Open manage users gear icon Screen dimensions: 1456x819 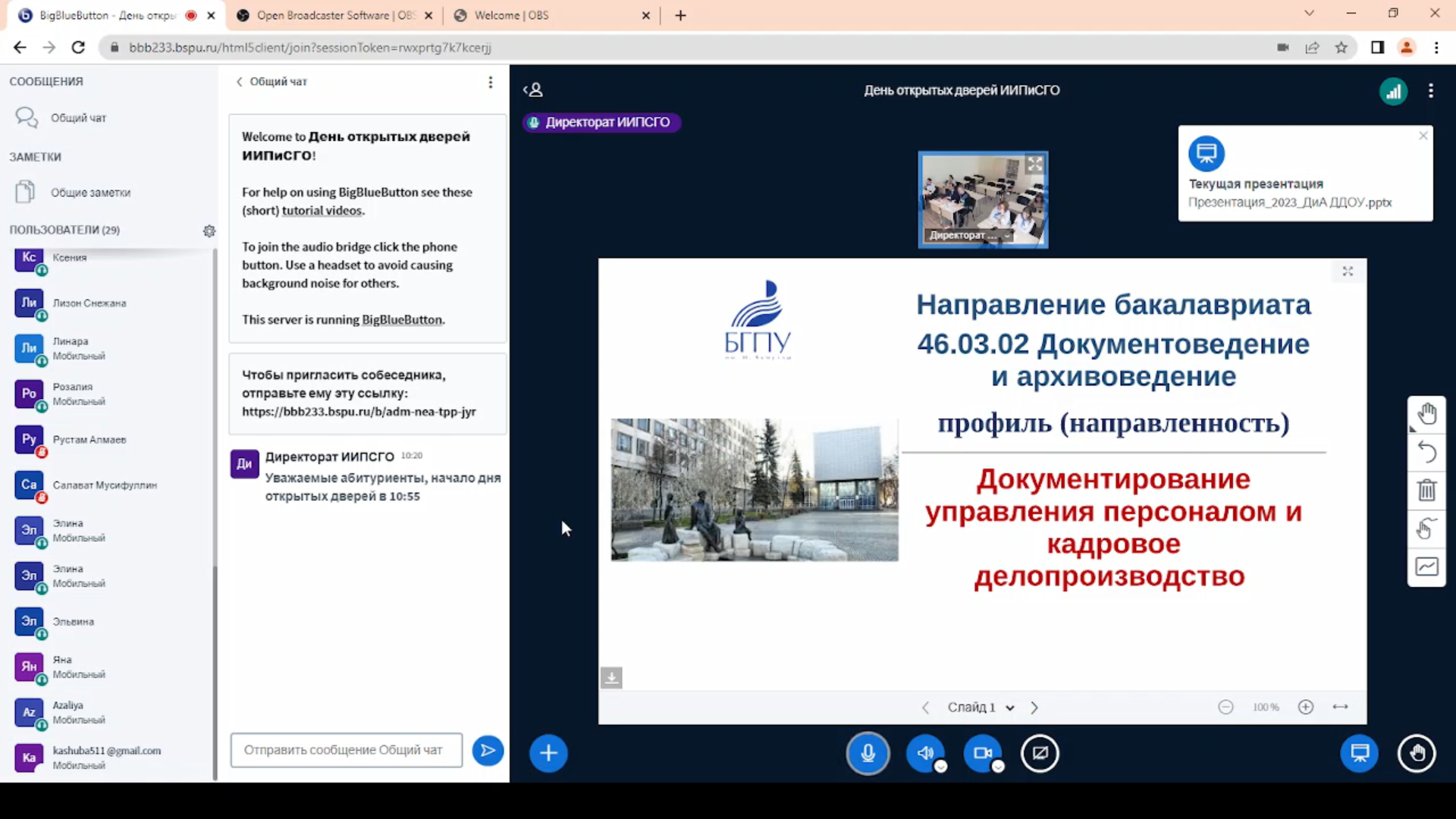[209, 231]
